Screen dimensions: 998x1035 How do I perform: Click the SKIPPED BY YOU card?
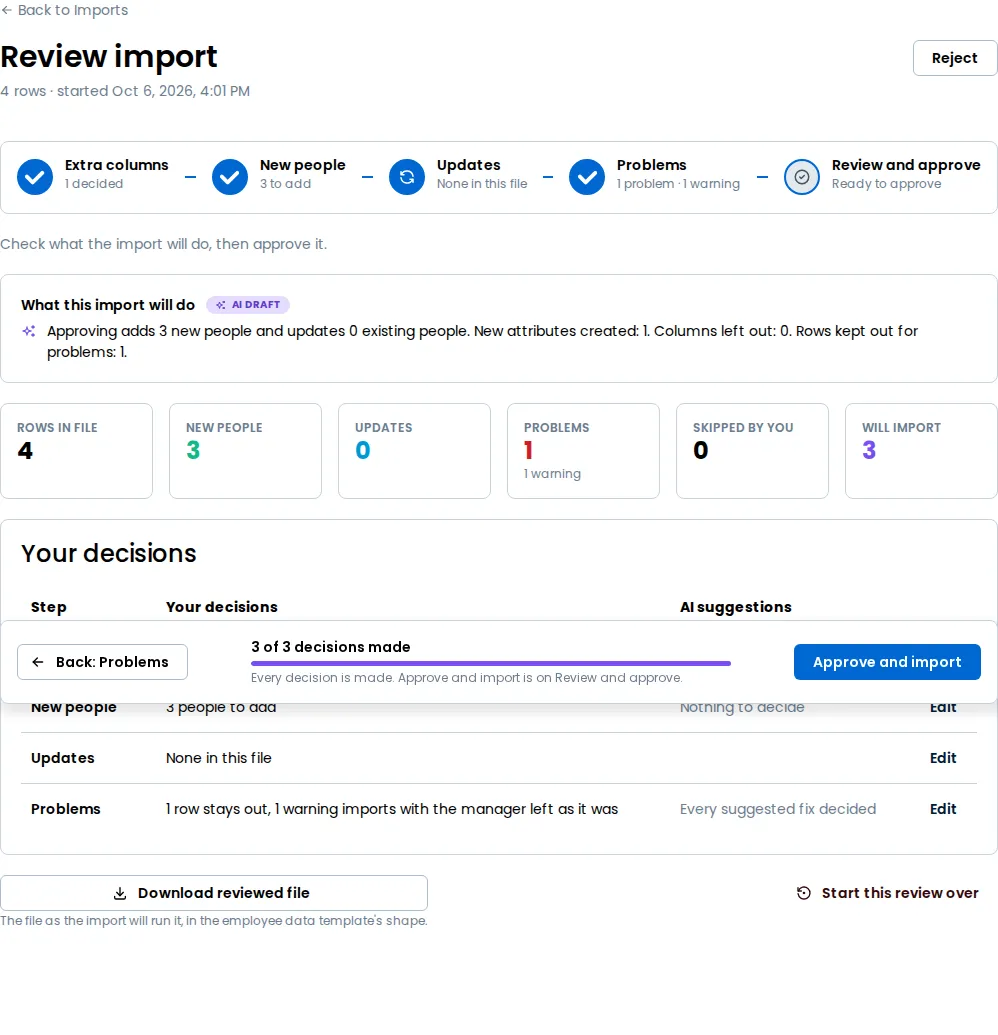(752, 451)
